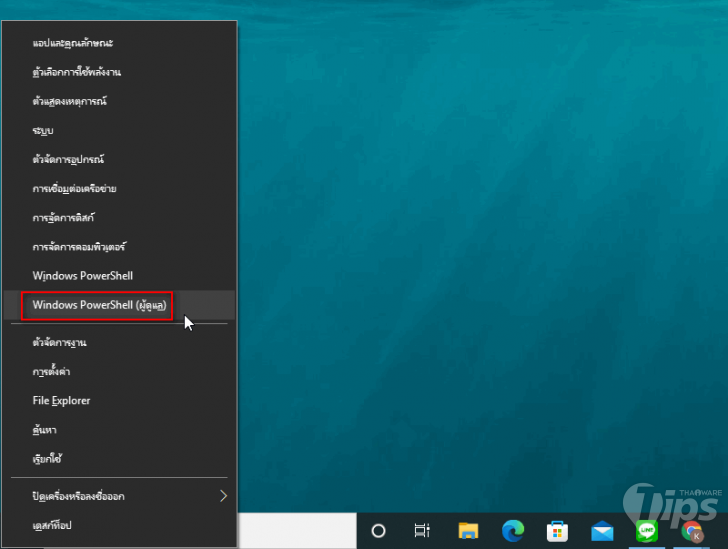
Task: Select เดสก์ท็อป desktop entry
Action: point(119,525)
